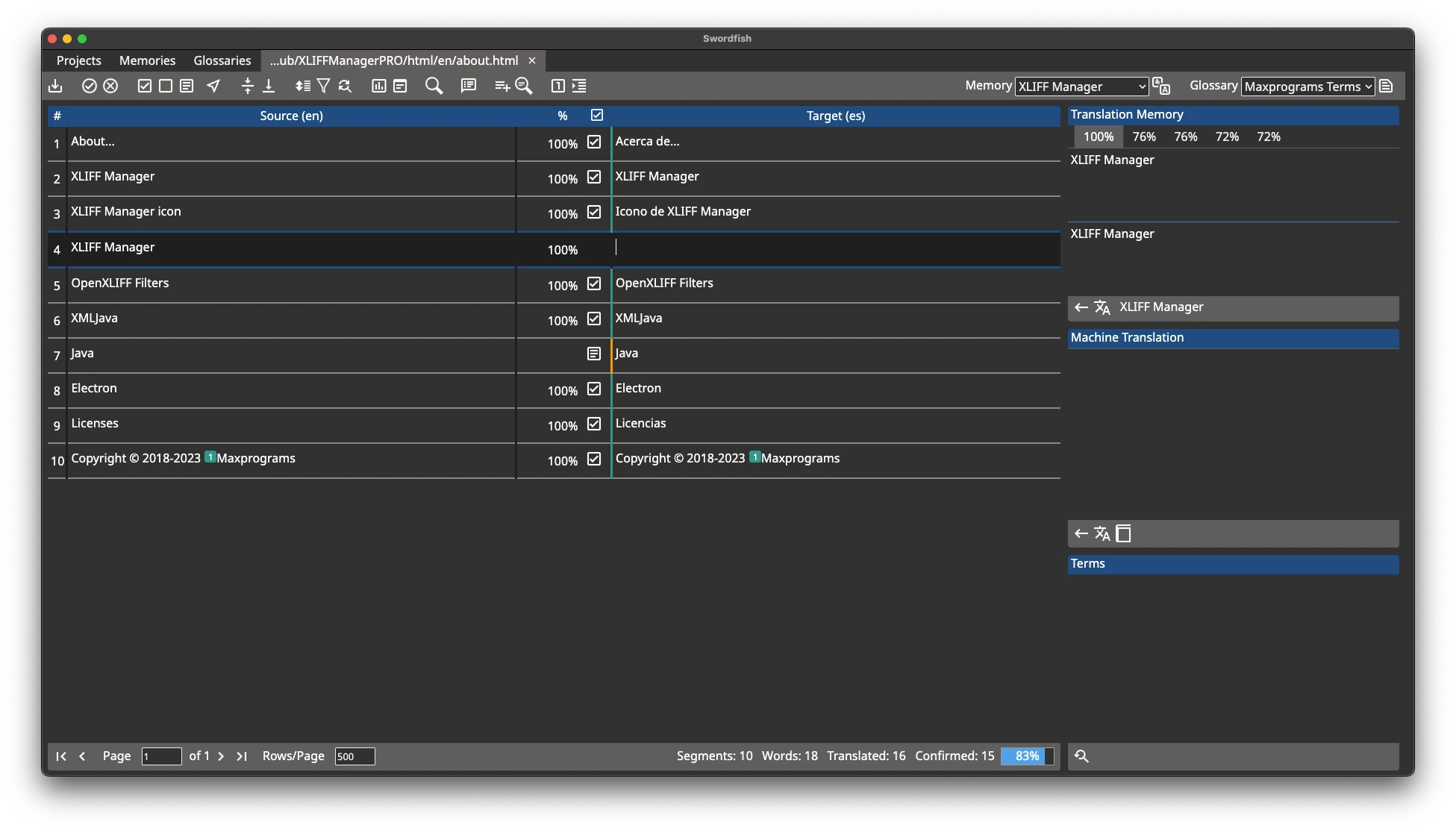Click the document icon beside Glossary dropdown
Screen dimensions: 1456x831
tap(1386, 86)
